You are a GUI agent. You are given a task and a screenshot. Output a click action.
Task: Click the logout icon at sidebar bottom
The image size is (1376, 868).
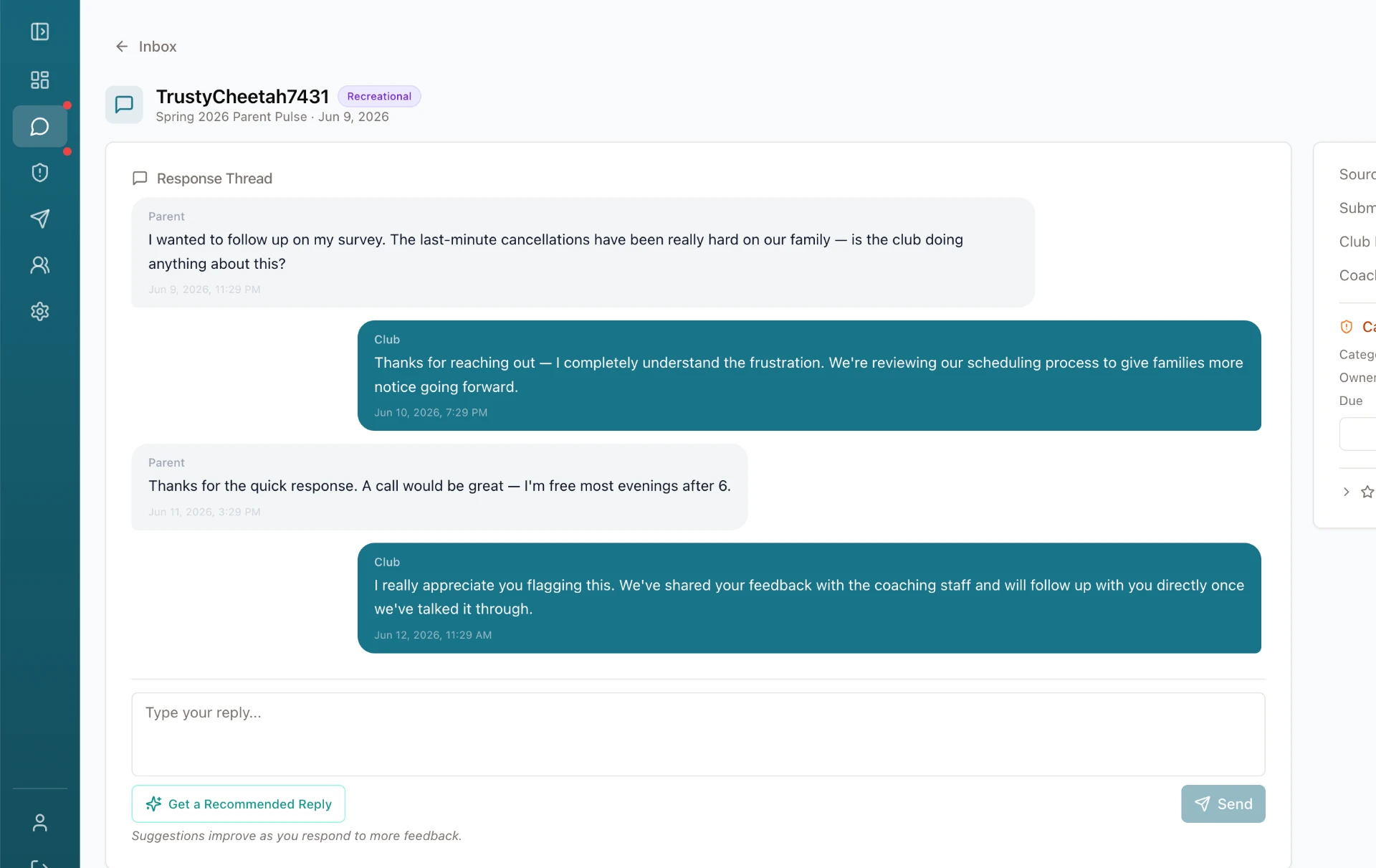pyautogui.click(x=40, y=863)
